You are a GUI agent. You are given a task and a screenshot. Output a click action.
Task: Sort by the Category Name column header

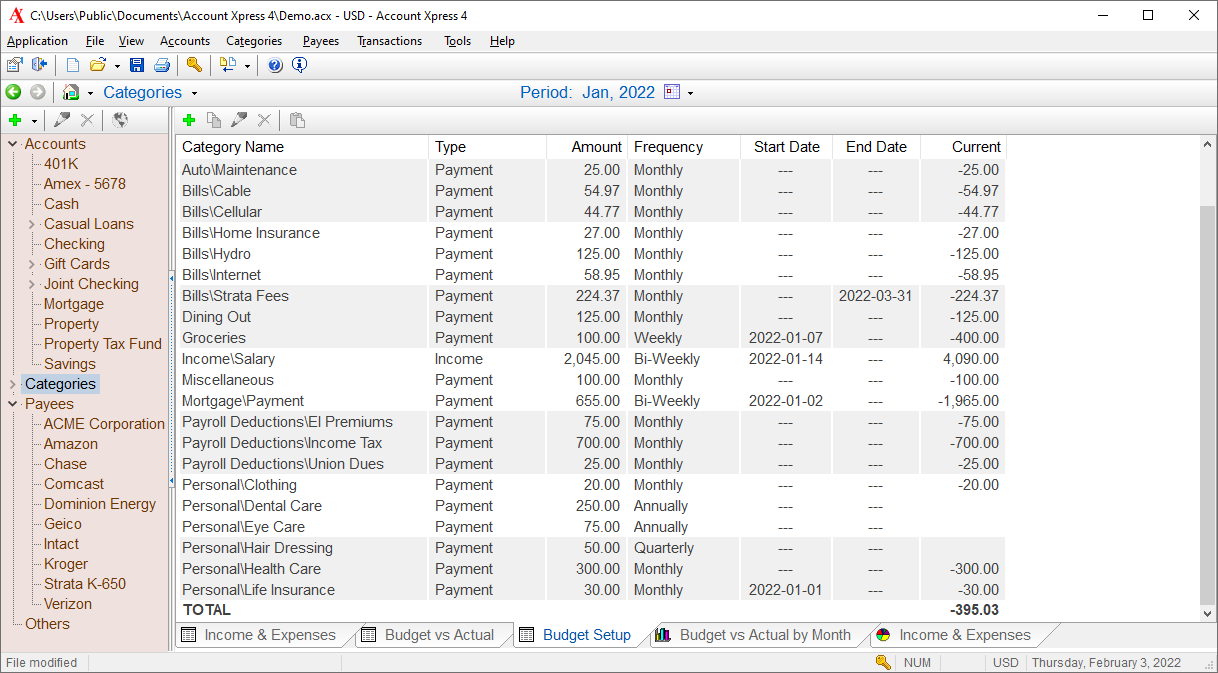tap(302, 147)
